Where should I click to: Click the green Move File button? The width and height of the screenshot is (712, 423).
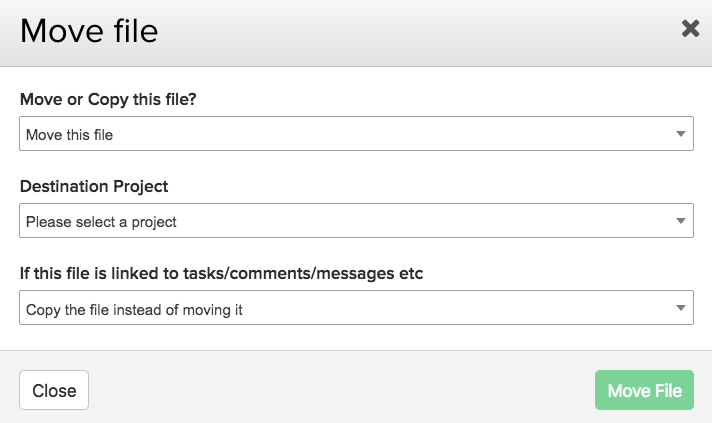pyautogui.click(x=644, y=390)
